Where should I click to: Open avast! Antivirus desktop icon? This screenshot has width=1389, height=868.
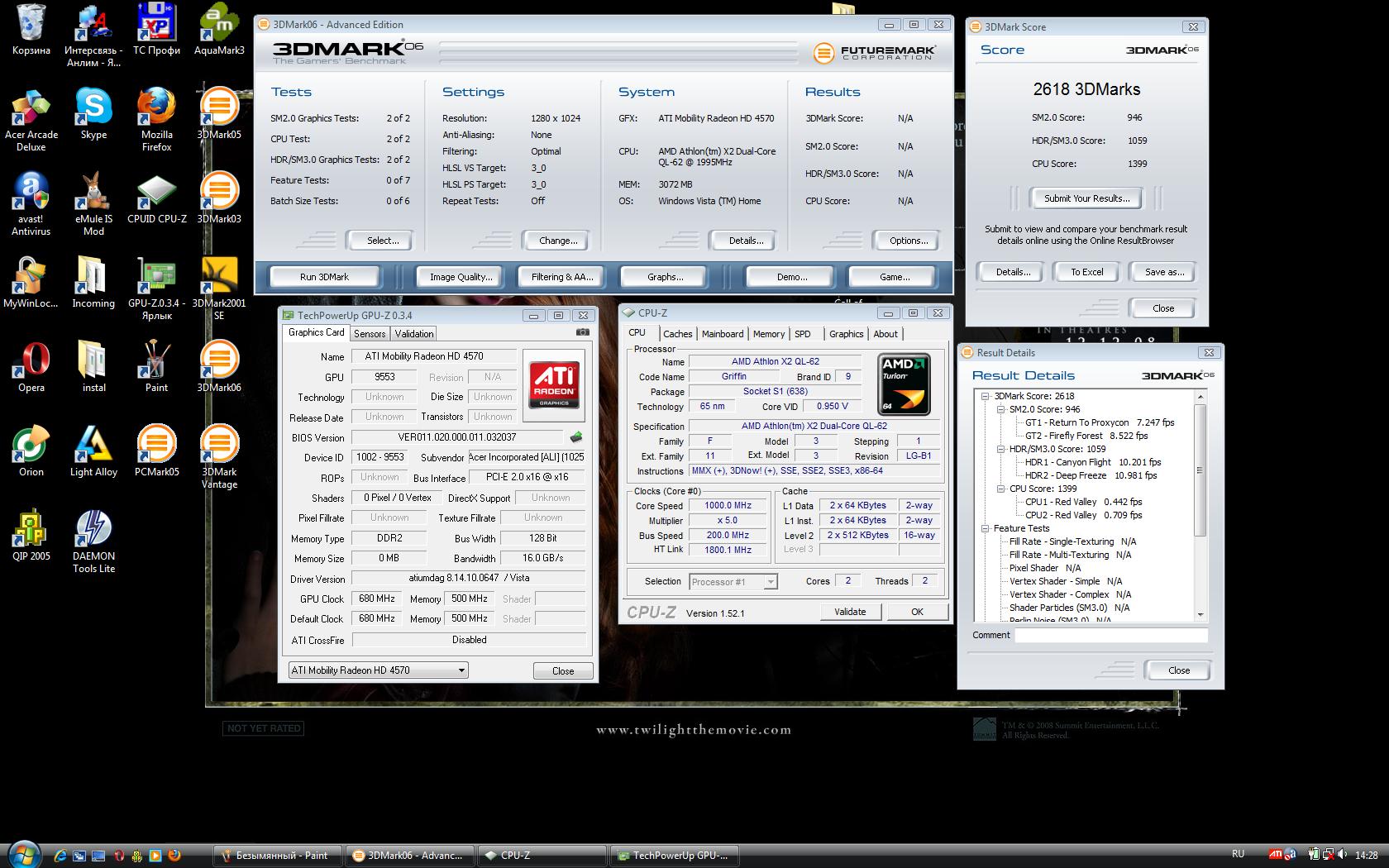coord(31,204)
